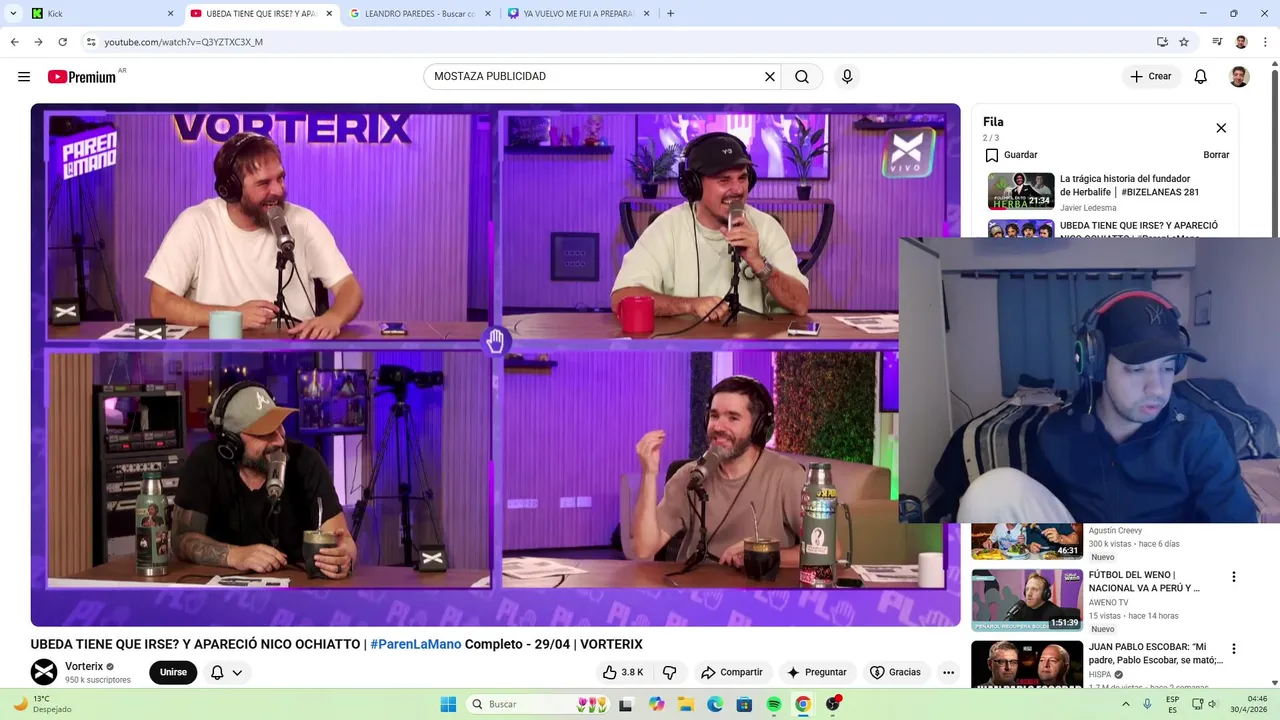The width and height of the screenshot is (1280, 720).
Task: Bookmark this page with star
Action: 1184,42
